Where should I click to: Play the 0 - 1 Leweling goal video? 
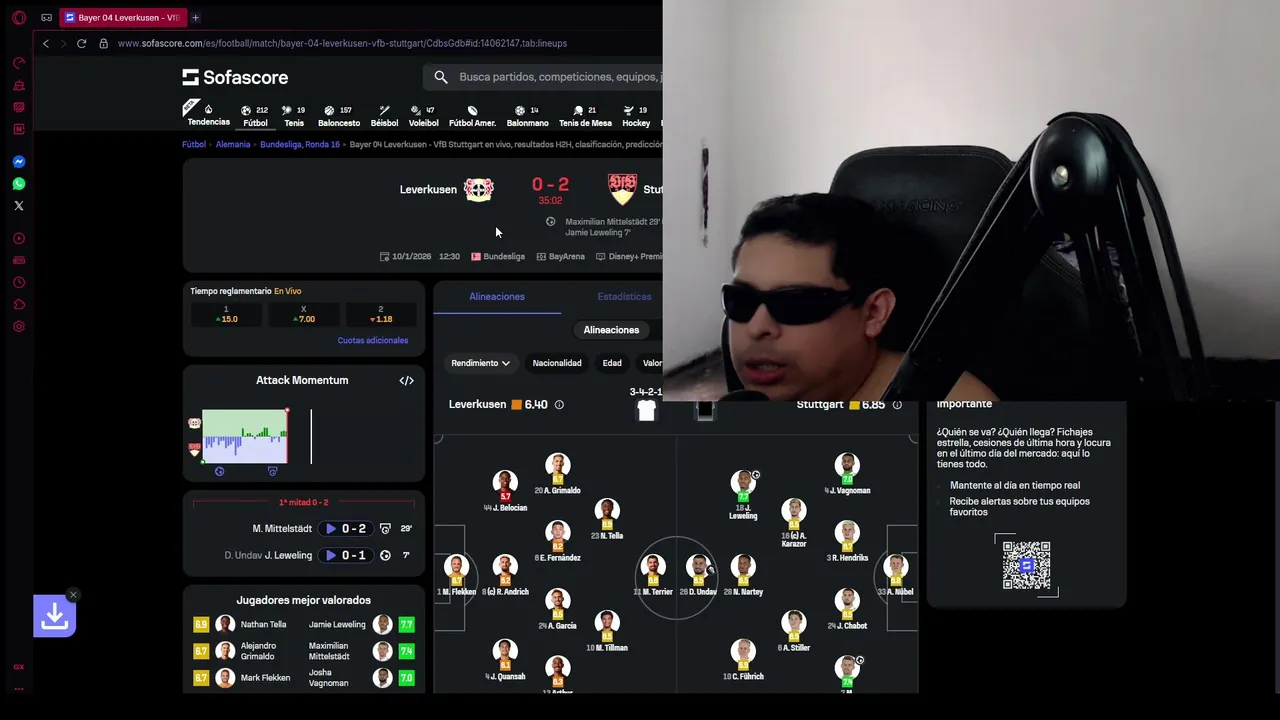(331, 555)
